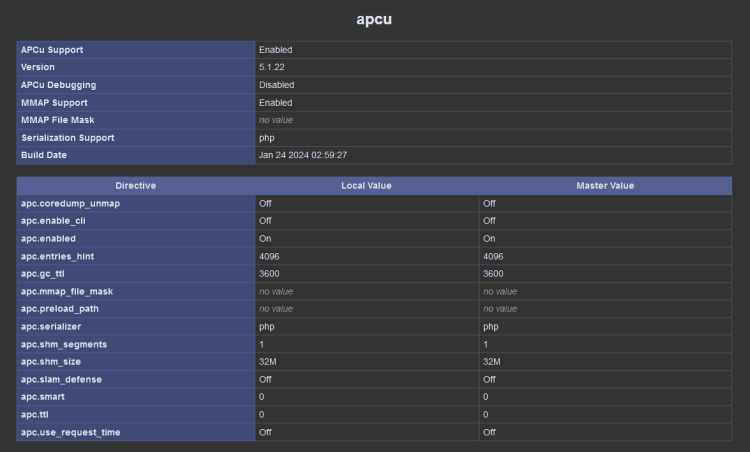Click the apc.slam_defense directive name
750x452 pixels.
pyautogui.click(x=61, y=379)
